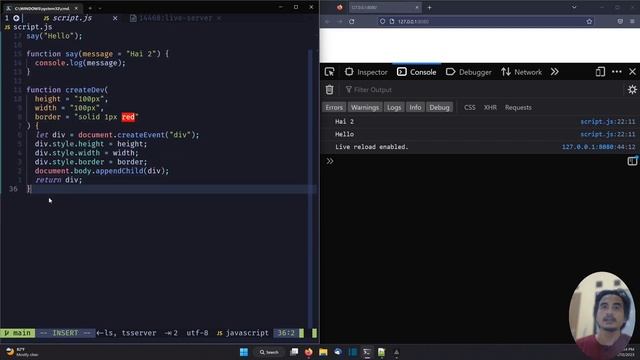The height and width of the screenshot is (360, 640).
Task: Toggle the Debug filter
Action: pyautogui.click(x=439, y=107)
